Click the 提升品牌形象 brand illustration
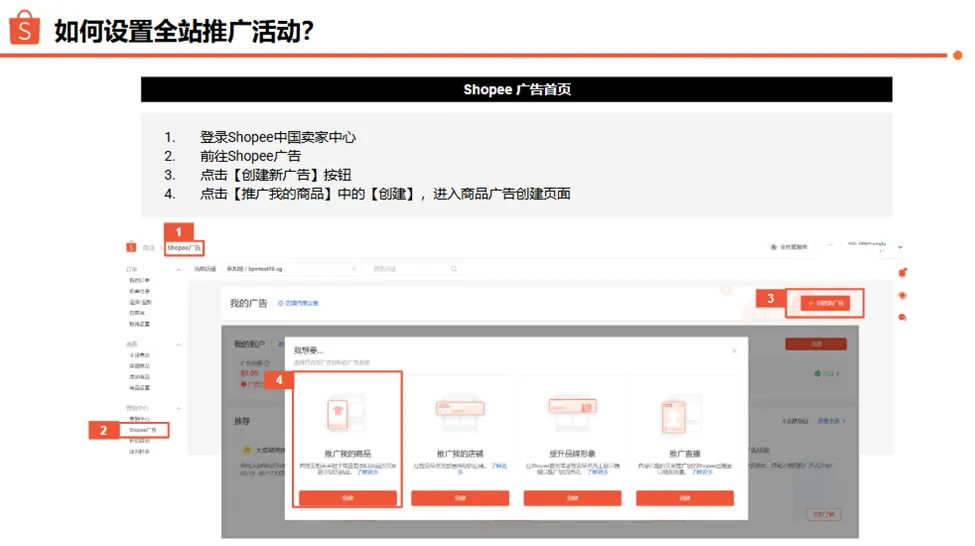975x546 pixels. point(572,412)
